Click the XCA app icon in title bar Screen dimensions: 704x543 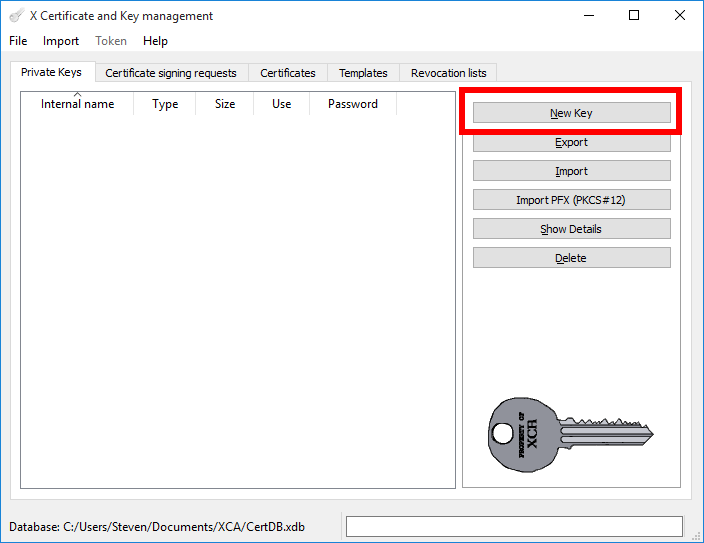pos(16,16)
